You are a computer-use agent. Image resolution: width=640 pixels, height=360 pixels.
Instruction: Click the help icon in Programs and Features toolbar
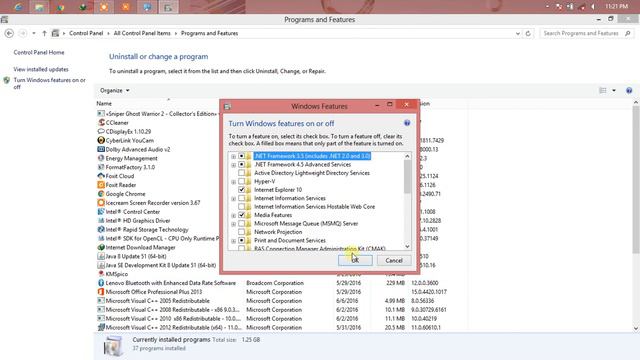629,91
